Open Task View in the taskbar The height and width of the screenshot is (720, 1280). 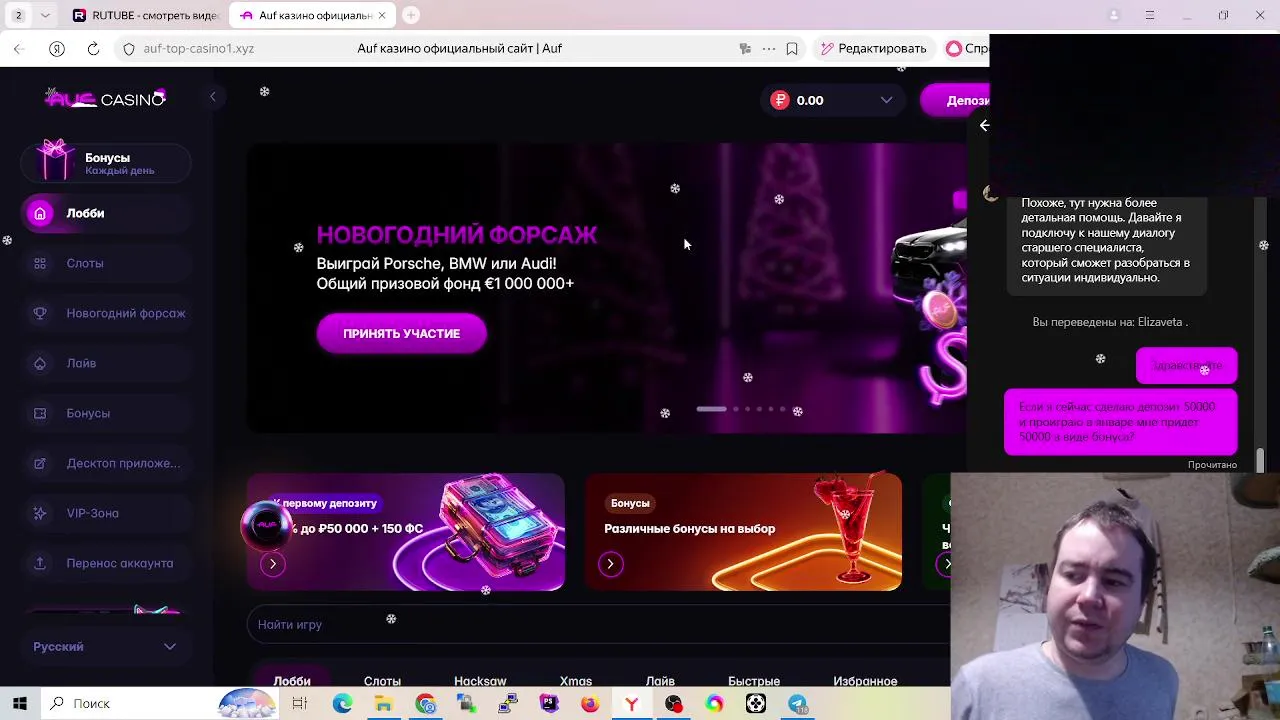pos(300,703)
